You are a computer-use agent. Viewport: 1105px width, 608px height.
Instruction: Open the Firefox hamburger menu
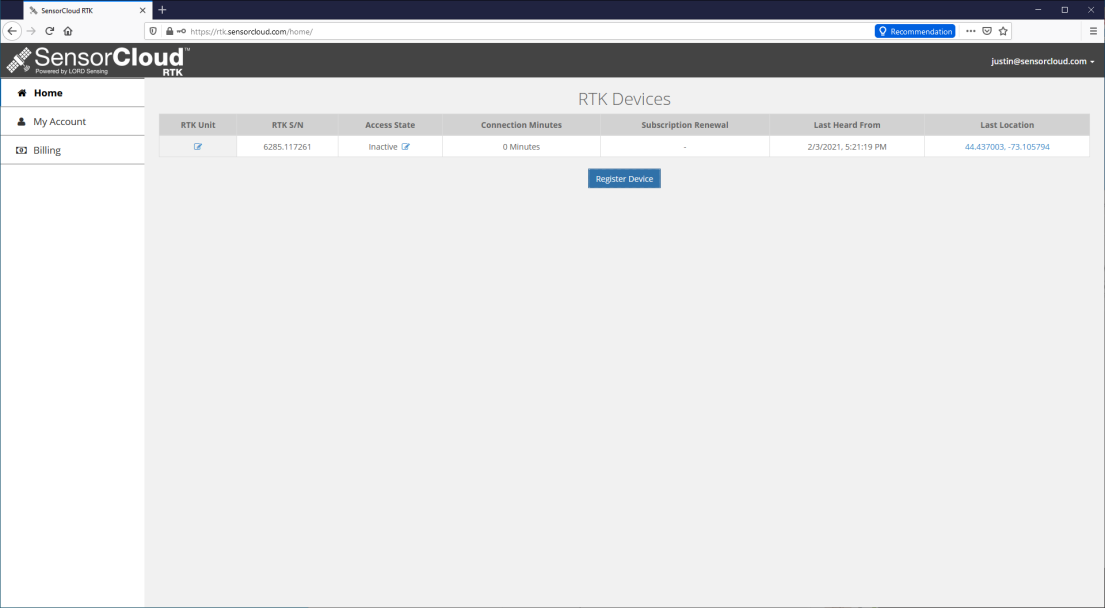coord(1093,31)
